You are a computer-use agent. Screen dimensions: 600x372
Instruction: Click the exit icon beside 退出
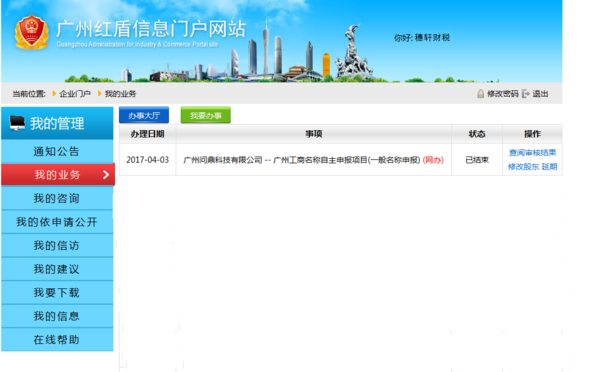coord(526,94)
